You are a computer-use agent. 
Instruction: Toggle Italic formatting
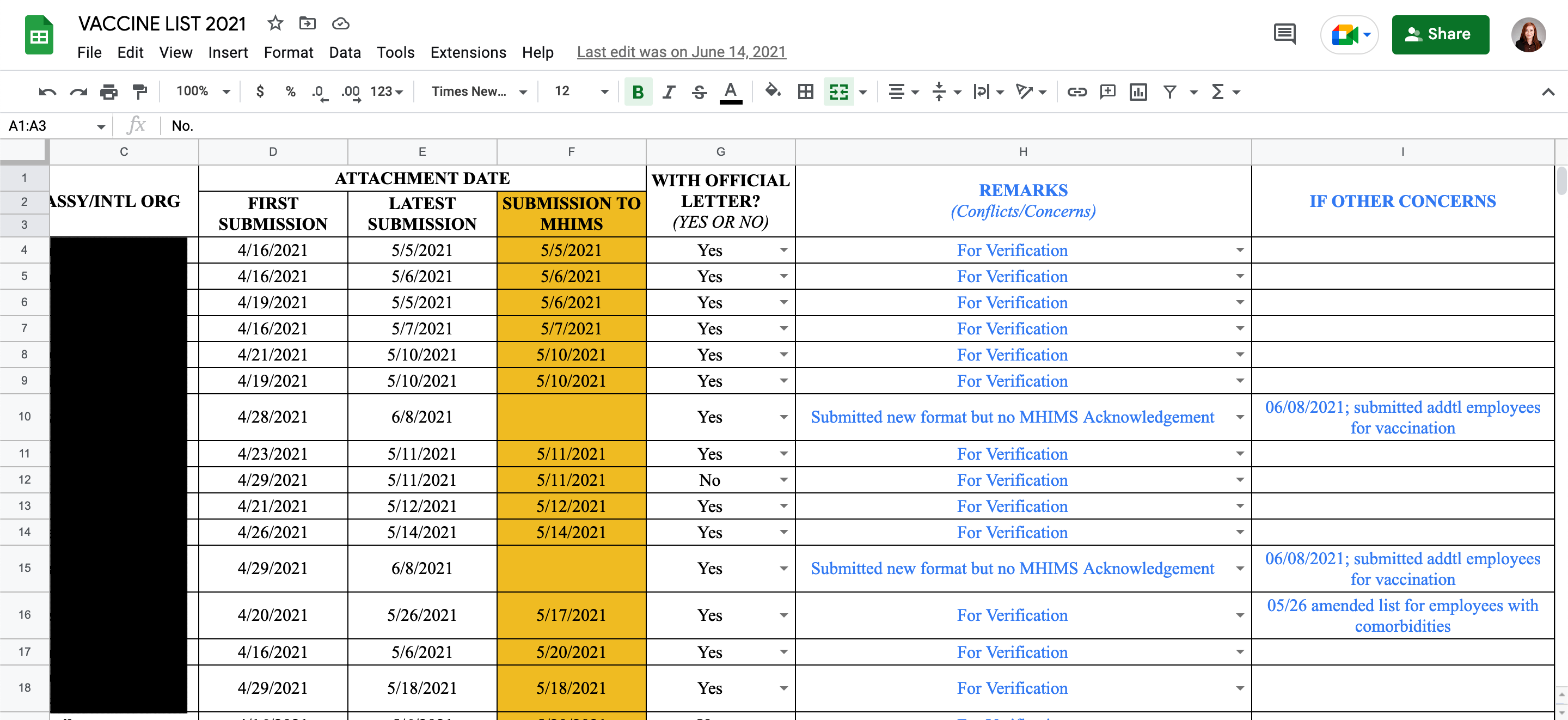tap(669, 92)
